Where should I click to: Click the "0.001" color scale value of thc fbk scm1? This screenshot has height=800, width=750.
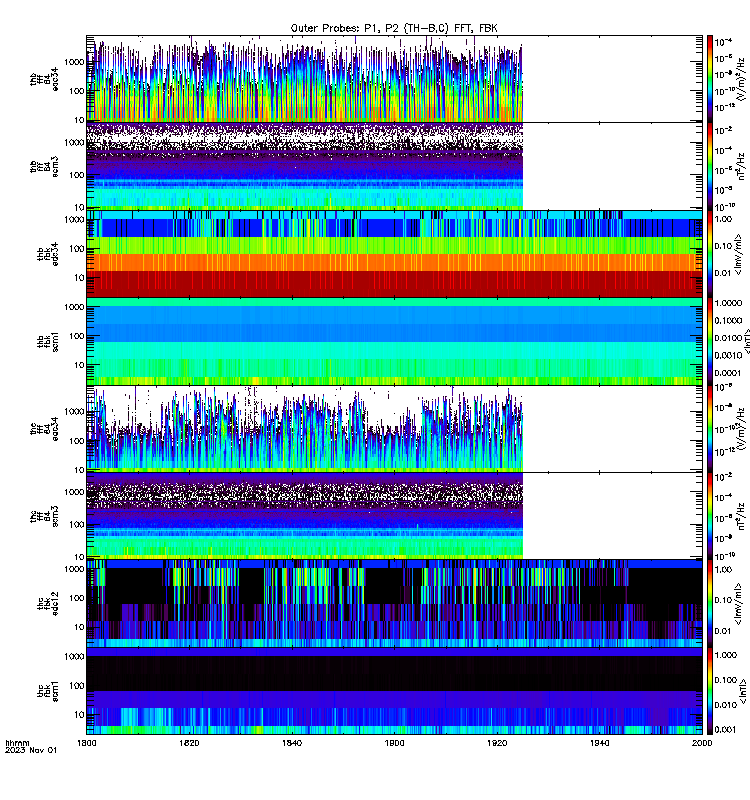(x=726, y=730)
